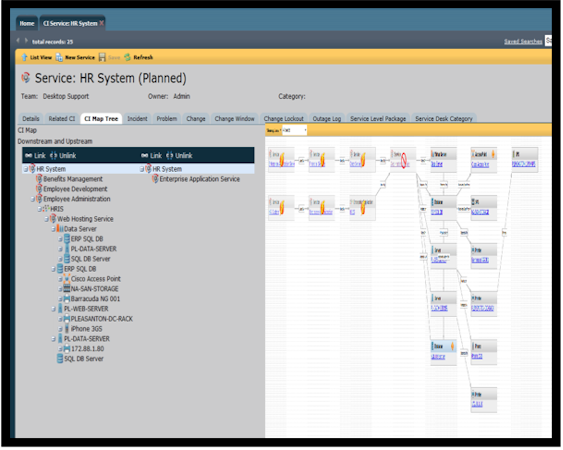Click the Employee Development service icon
563x450 pixels.
tap(39, 189)
